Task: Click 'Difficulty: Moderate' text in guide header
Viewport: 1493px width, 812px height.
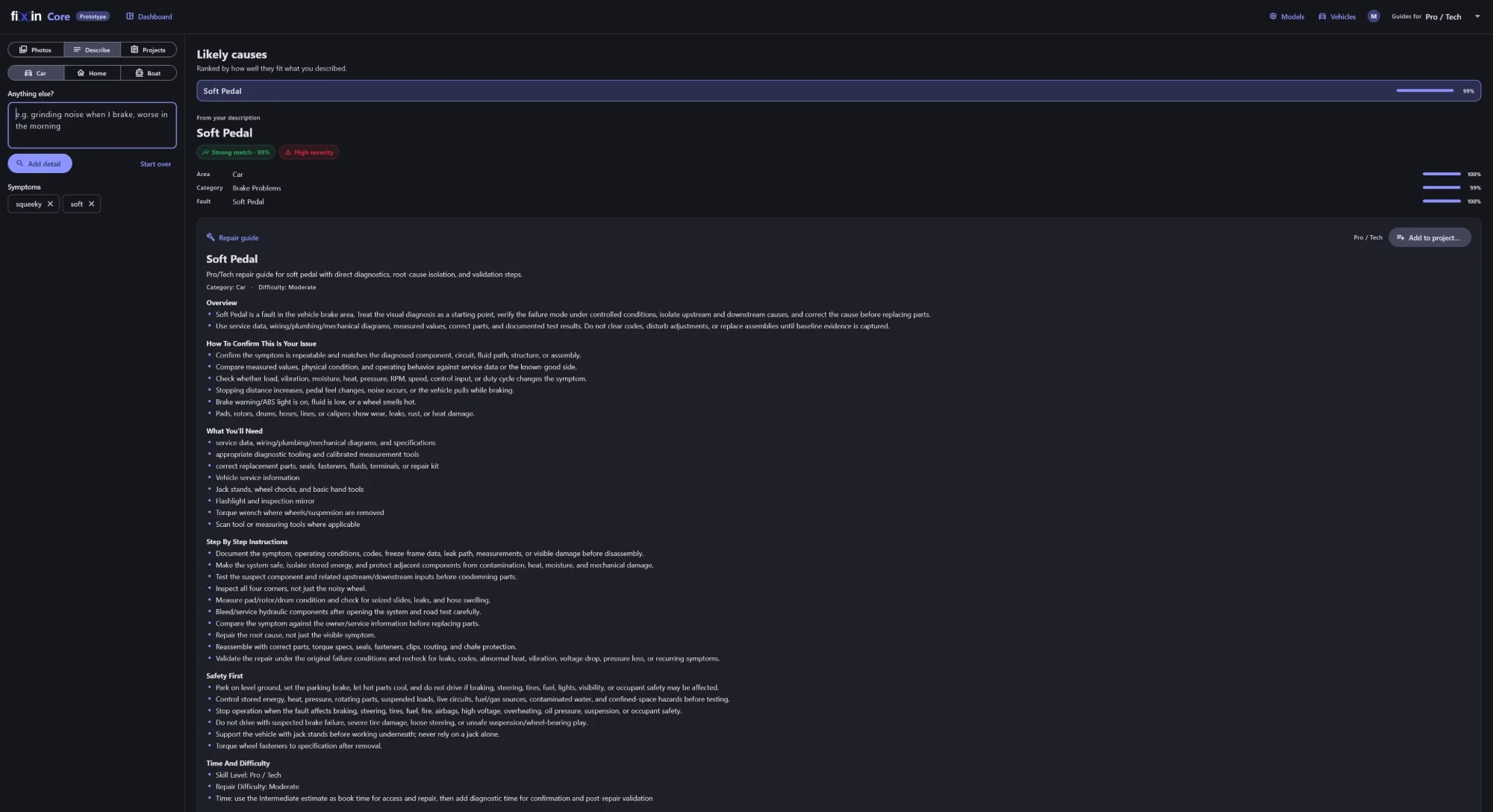Action: [287, 287]
